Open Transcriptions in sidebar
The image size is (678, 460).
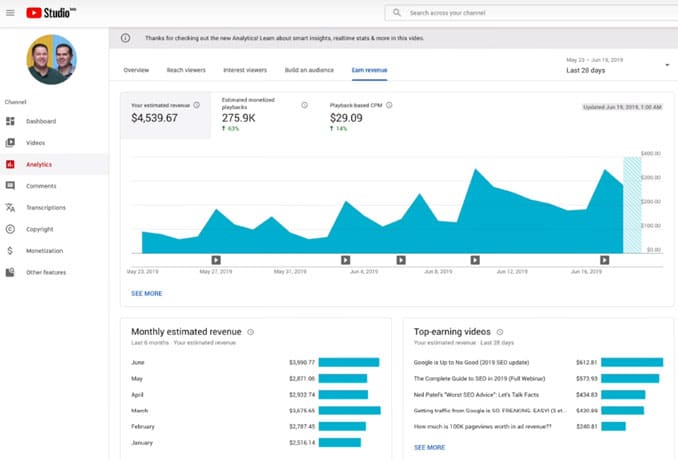[45, 208]
